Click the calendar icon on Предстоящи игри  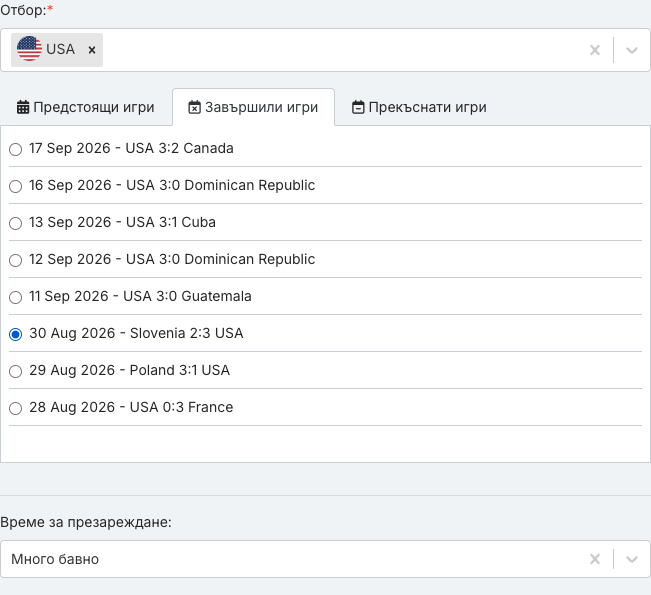23,107
